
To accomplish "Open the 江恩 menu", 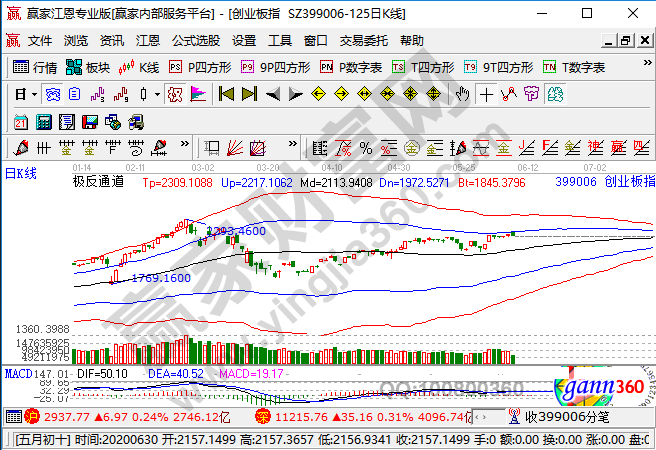I will click(x=148, y=41).
